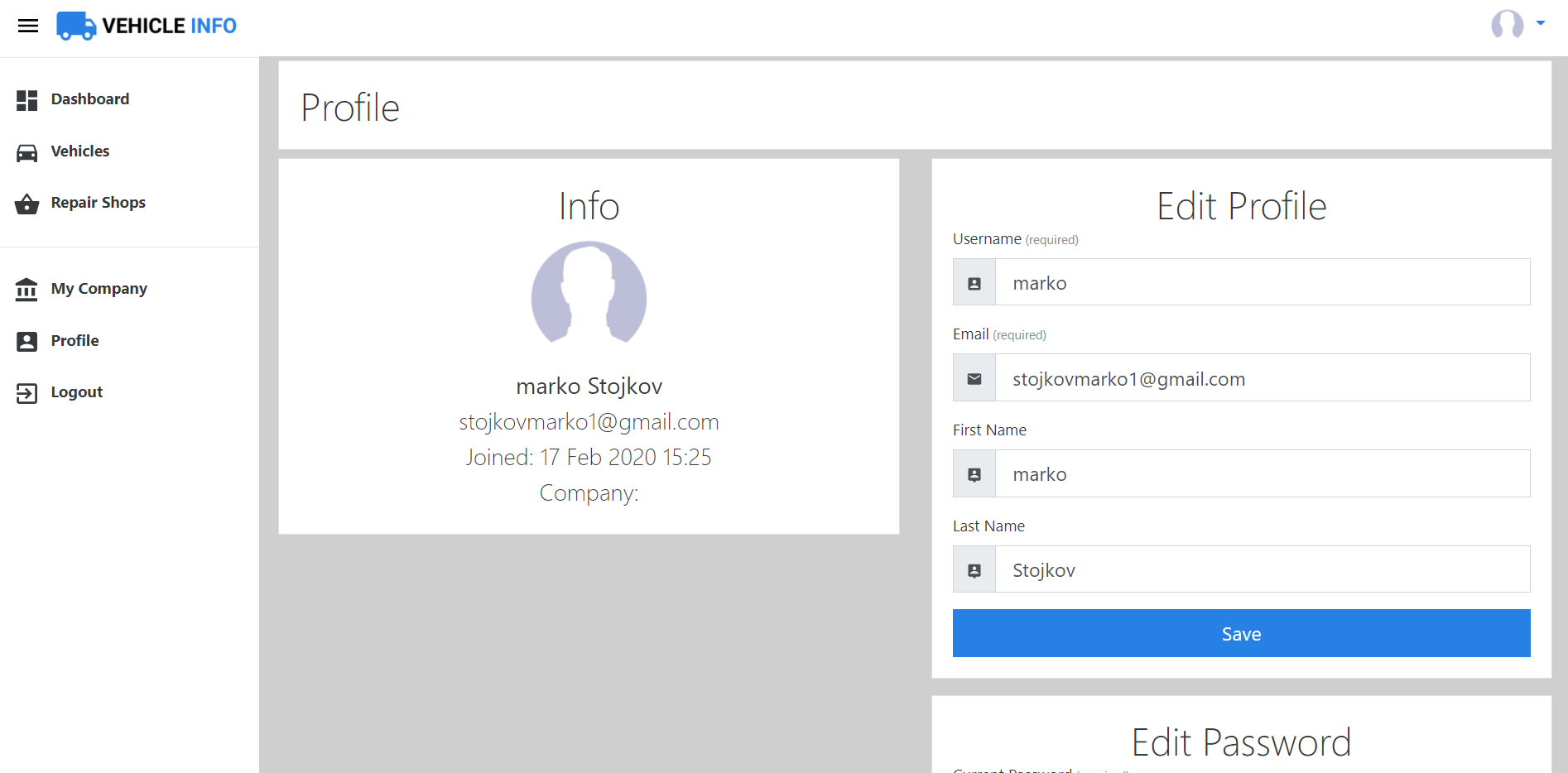Edit the Last Name field
This screenshot has width=1568, height=773.
[x=1261, y=569]
